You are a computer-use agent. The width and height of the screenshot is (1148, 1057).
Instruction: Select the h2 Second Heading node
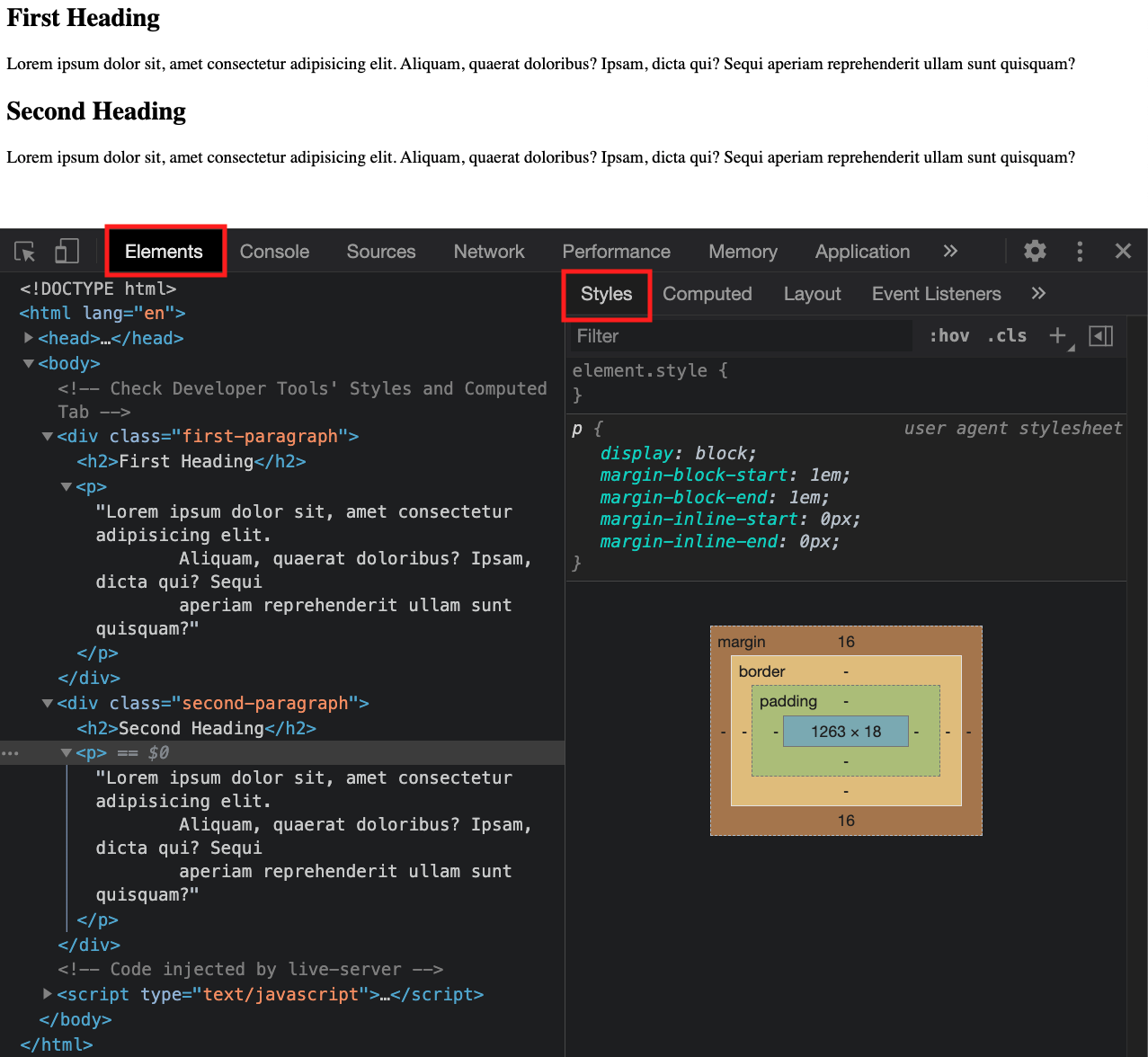click(197, 728)
